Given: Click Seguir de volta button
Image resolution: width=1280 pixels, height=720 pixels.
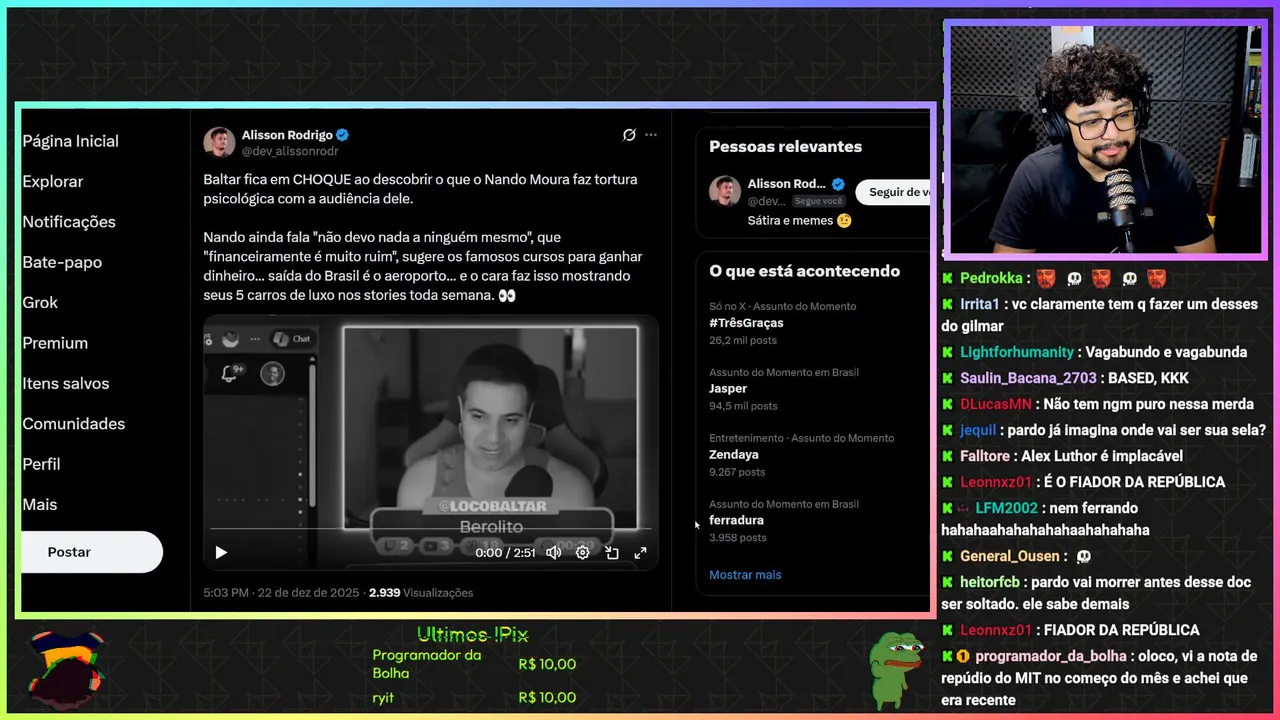Looking at the screenshot, I should click(893, 192).
